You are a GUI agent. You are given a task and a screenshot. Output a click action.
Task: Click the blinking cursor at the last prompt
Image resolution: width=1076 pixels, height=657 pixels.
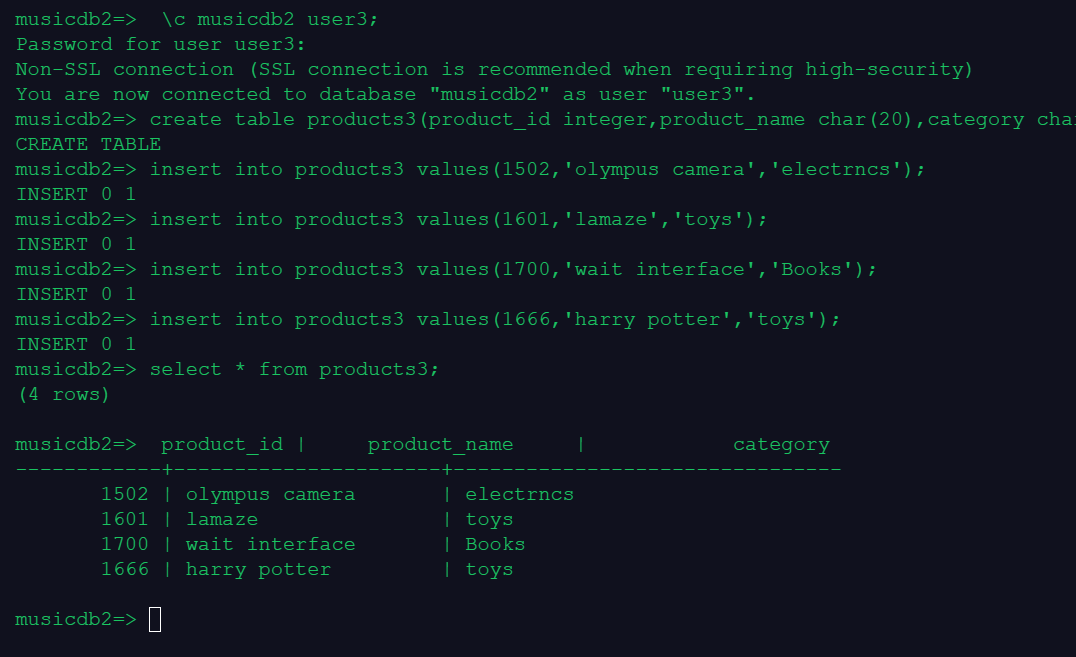point(155,620)
